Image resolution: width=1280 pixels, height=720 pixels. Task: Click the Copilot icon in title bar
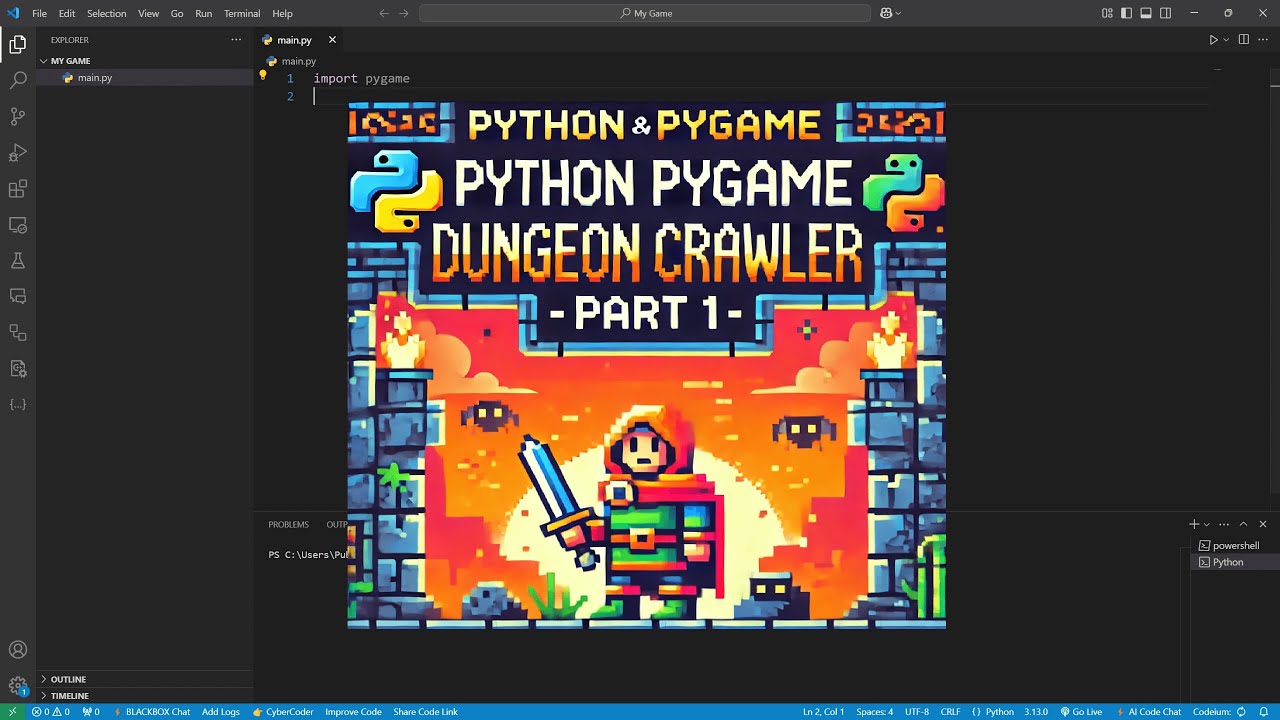[x=887, y=13]
